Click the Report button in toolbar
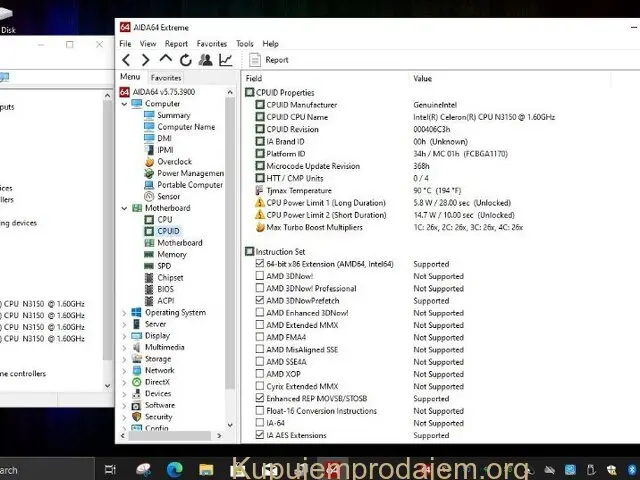Image resolution: width=640 pixels, height=480 pixels. [270, 60]
